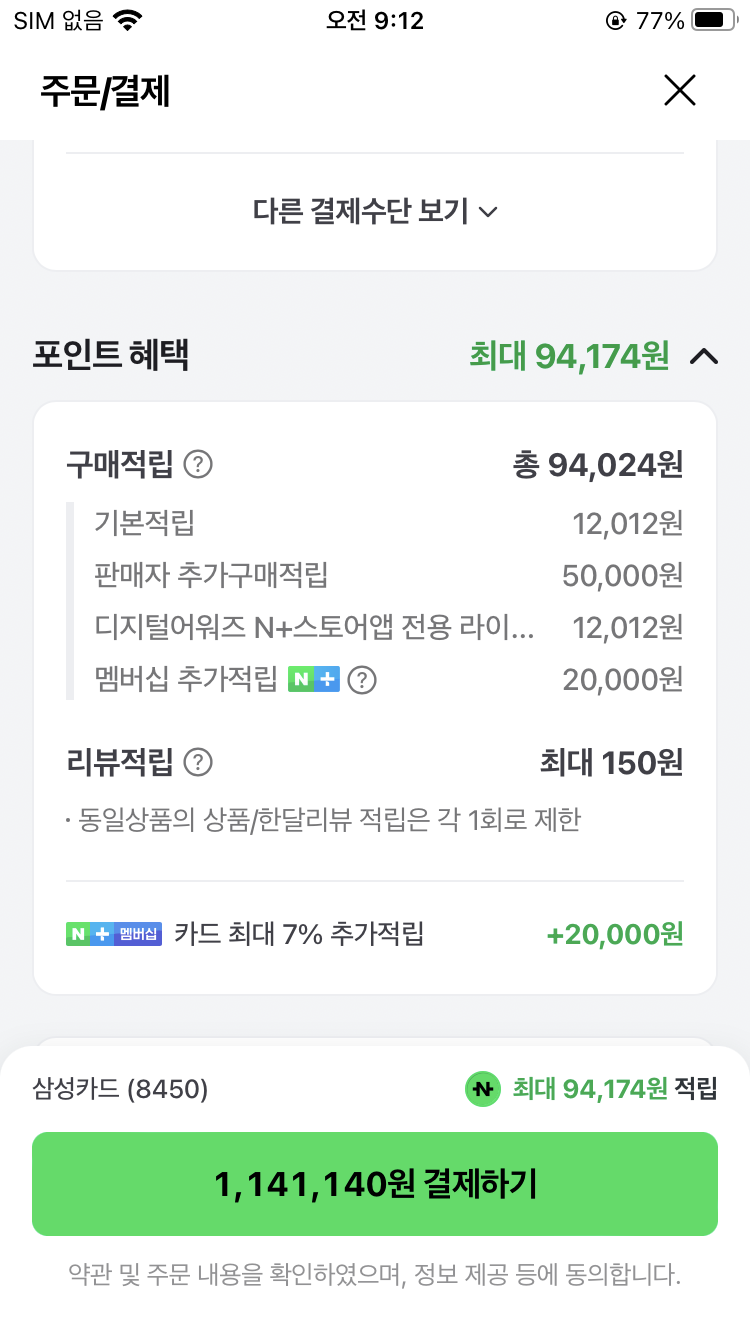
Task: Close the 주문/결제 page with X
Action: [x=680, y=91]
